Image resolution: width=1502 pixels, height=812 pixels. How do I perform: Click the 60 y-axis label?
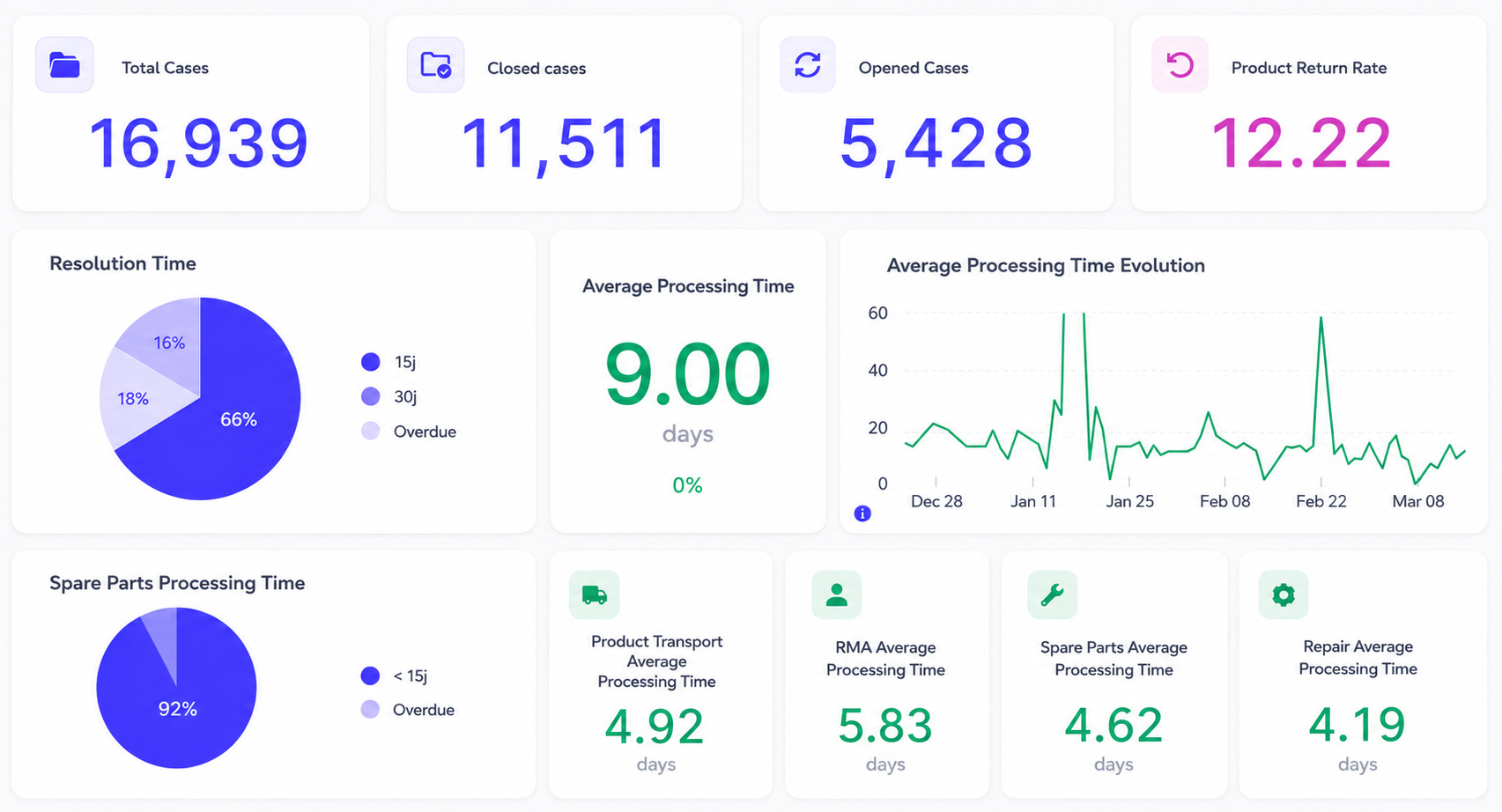(877, 314)
